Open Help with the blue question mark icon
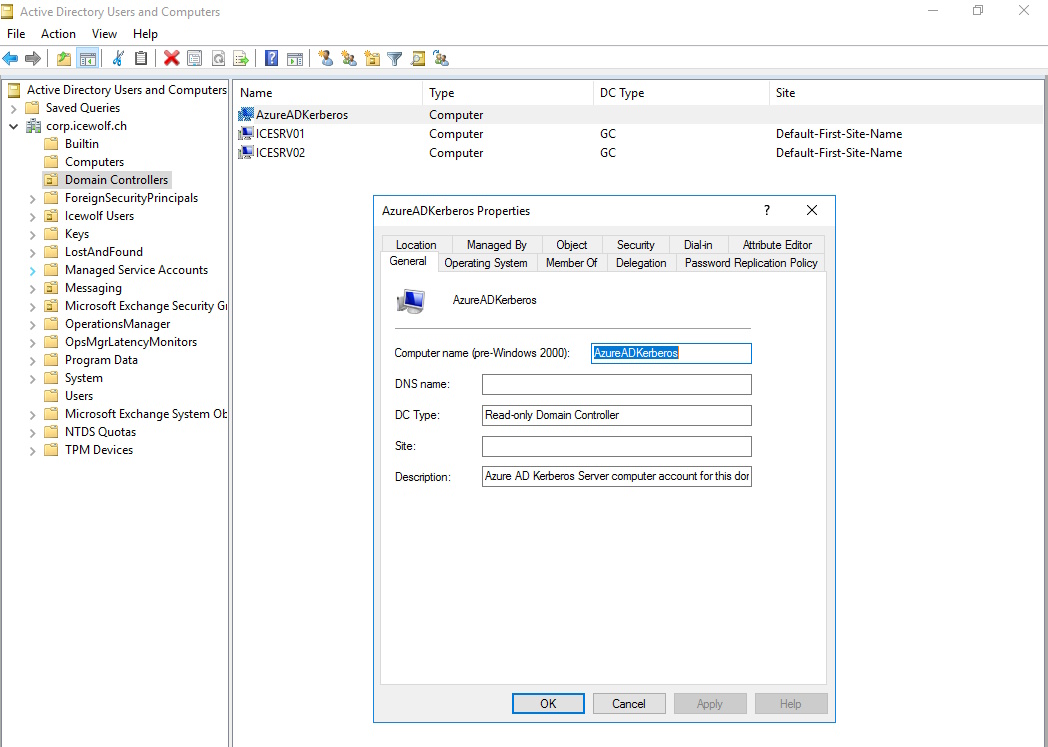Image resolution: width=1048 pixels, height=747 pixels. 271,59
